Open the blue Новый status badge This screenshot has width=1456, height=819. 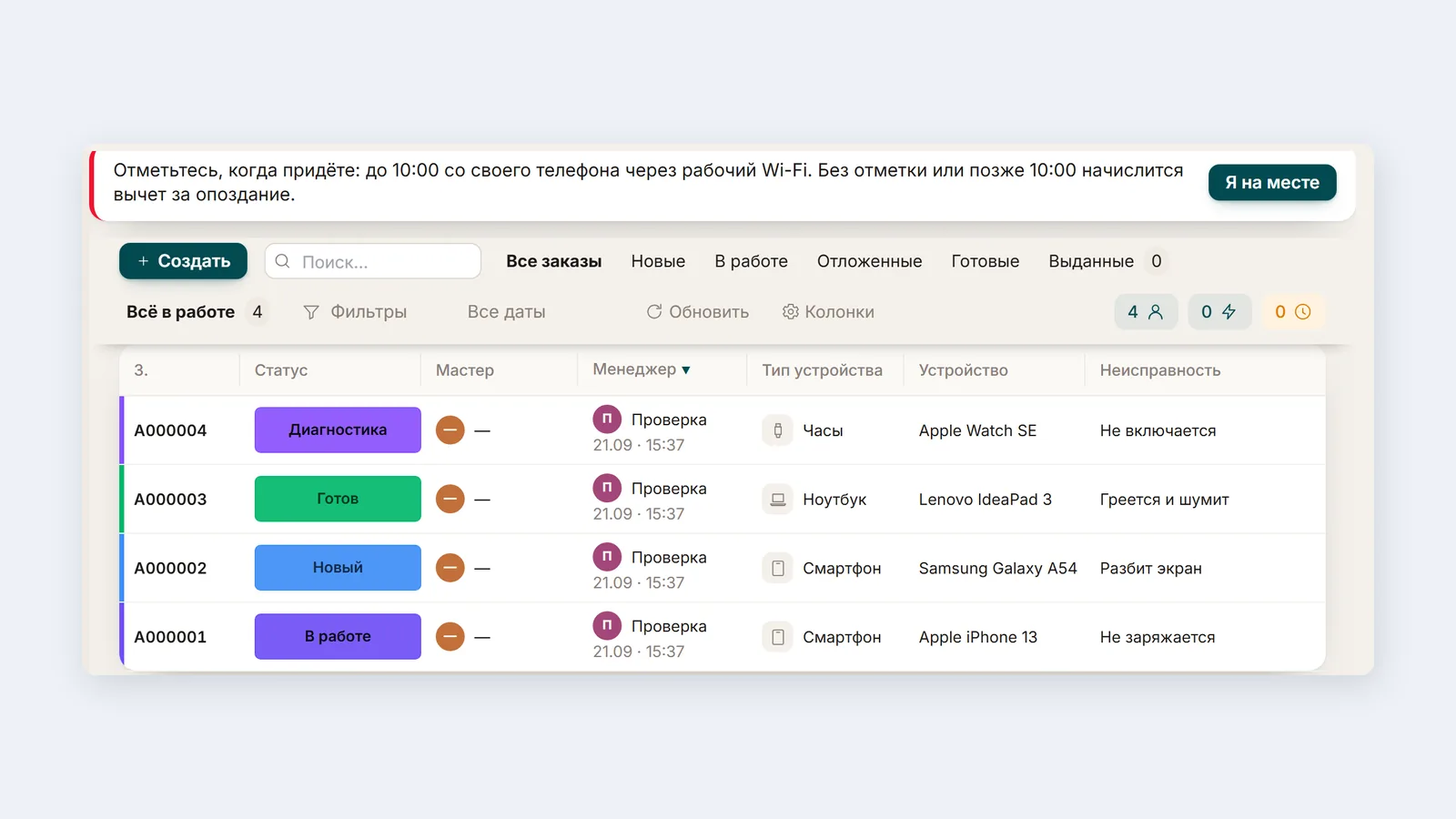pos(338,568)
